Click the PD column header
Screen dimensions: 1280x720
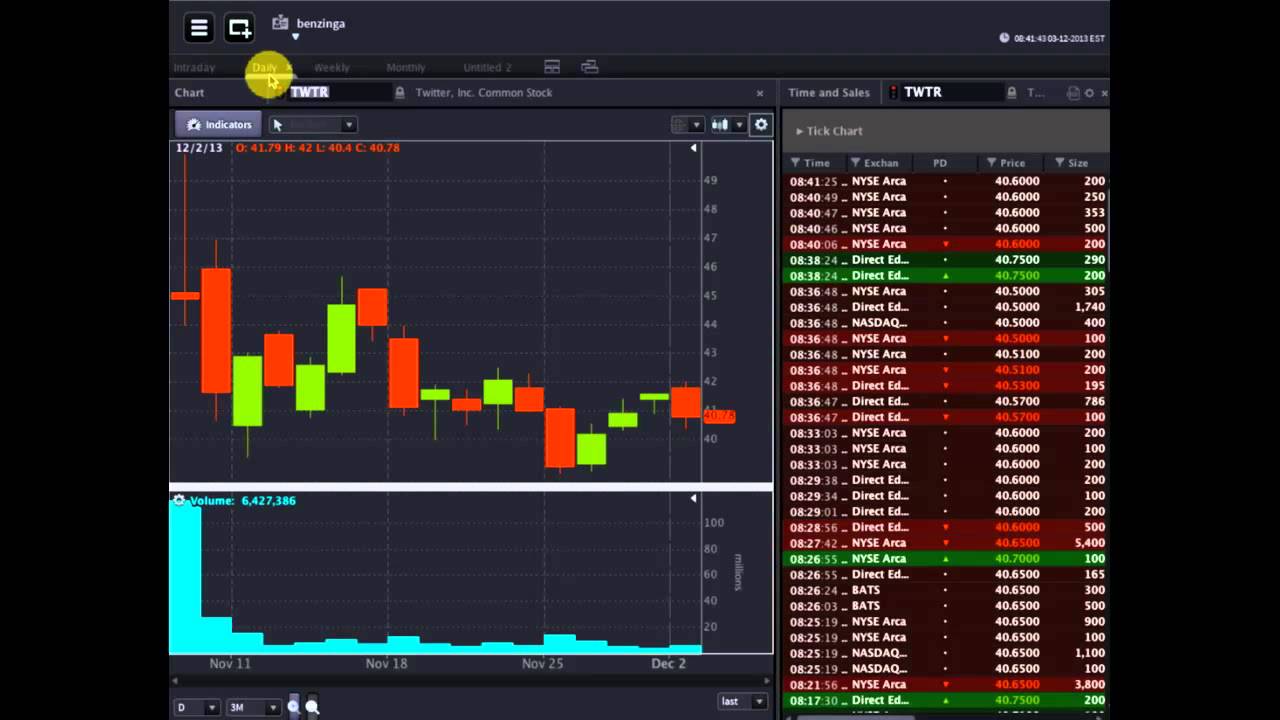pos(940,163)
